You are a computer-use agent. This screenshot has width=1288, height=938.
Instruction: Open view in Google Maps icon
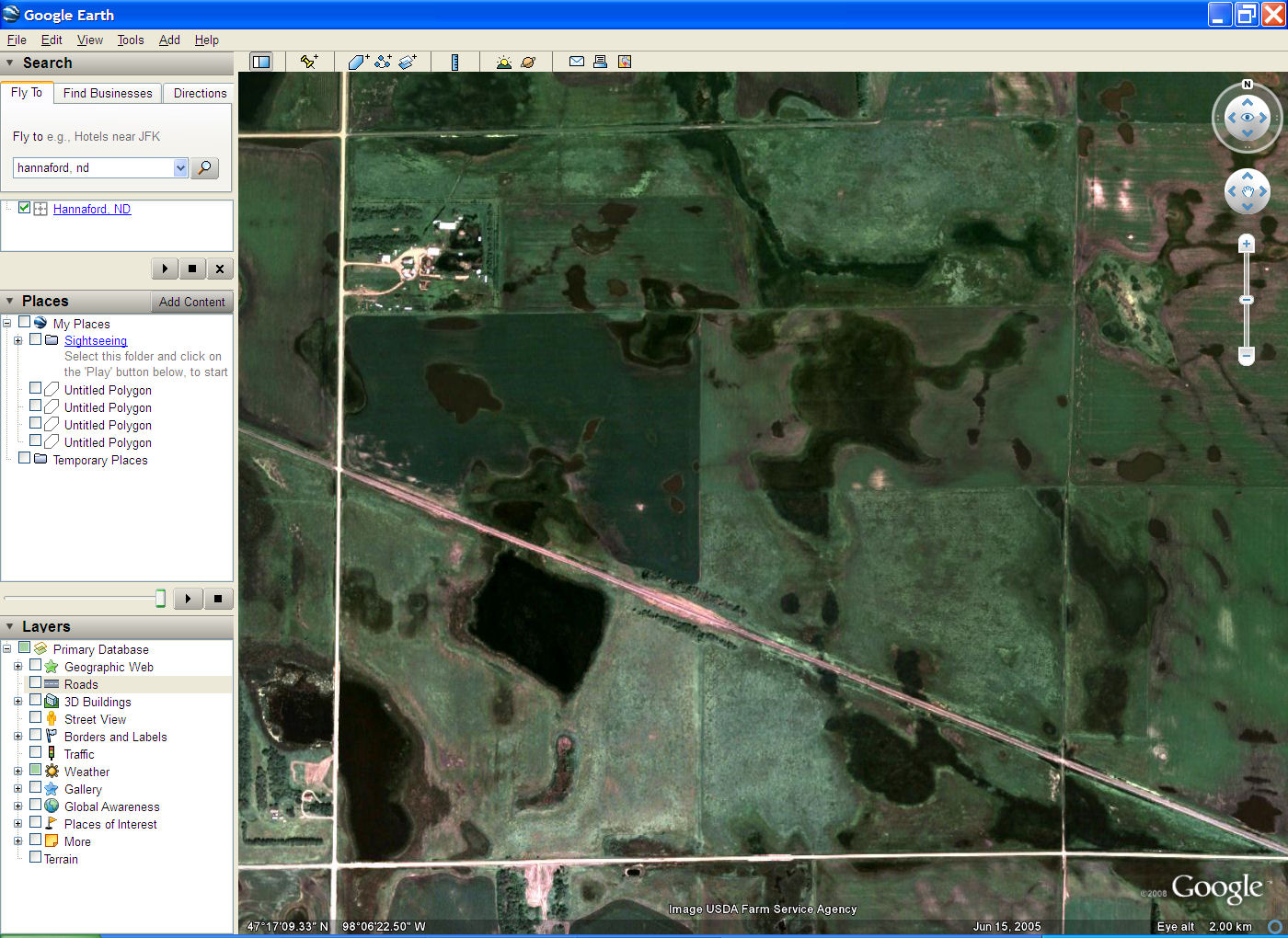click(x=625, y=62)
